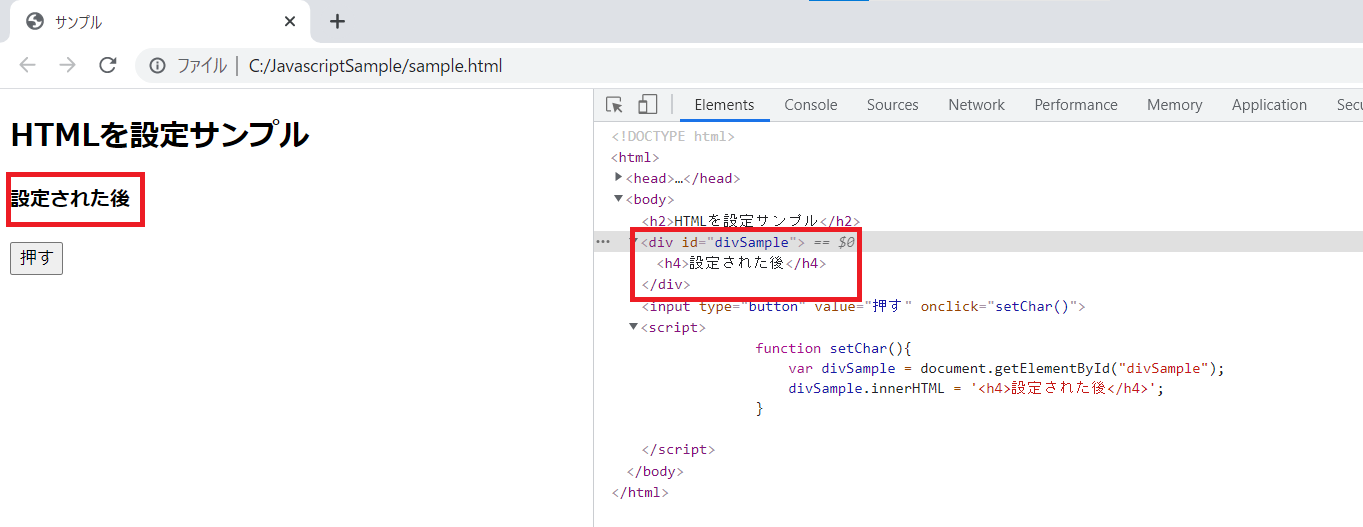The width and height of the screenshot is (1363, 527).
Task: Close the サンプル browser tab
Action: pos(290,21)
